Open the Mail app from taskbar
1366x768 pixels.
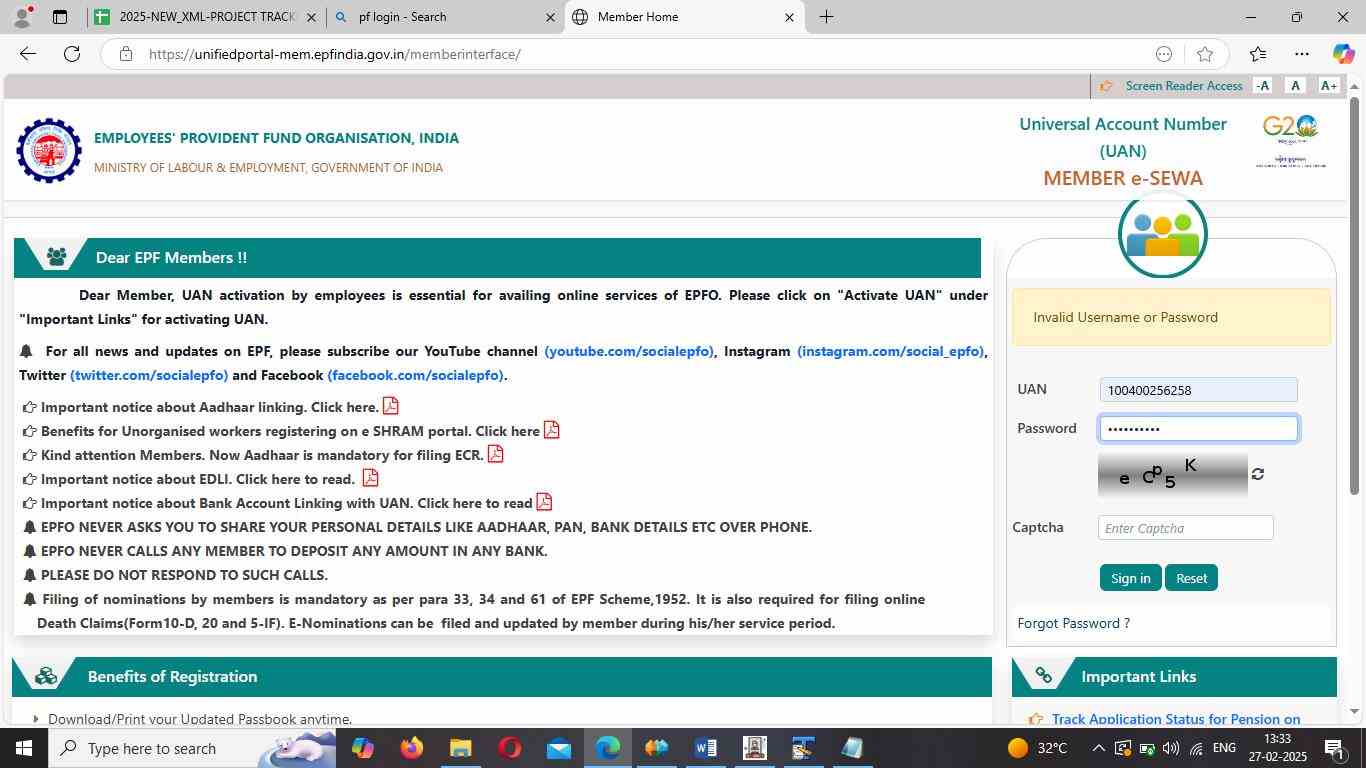(x=558, y=748)
